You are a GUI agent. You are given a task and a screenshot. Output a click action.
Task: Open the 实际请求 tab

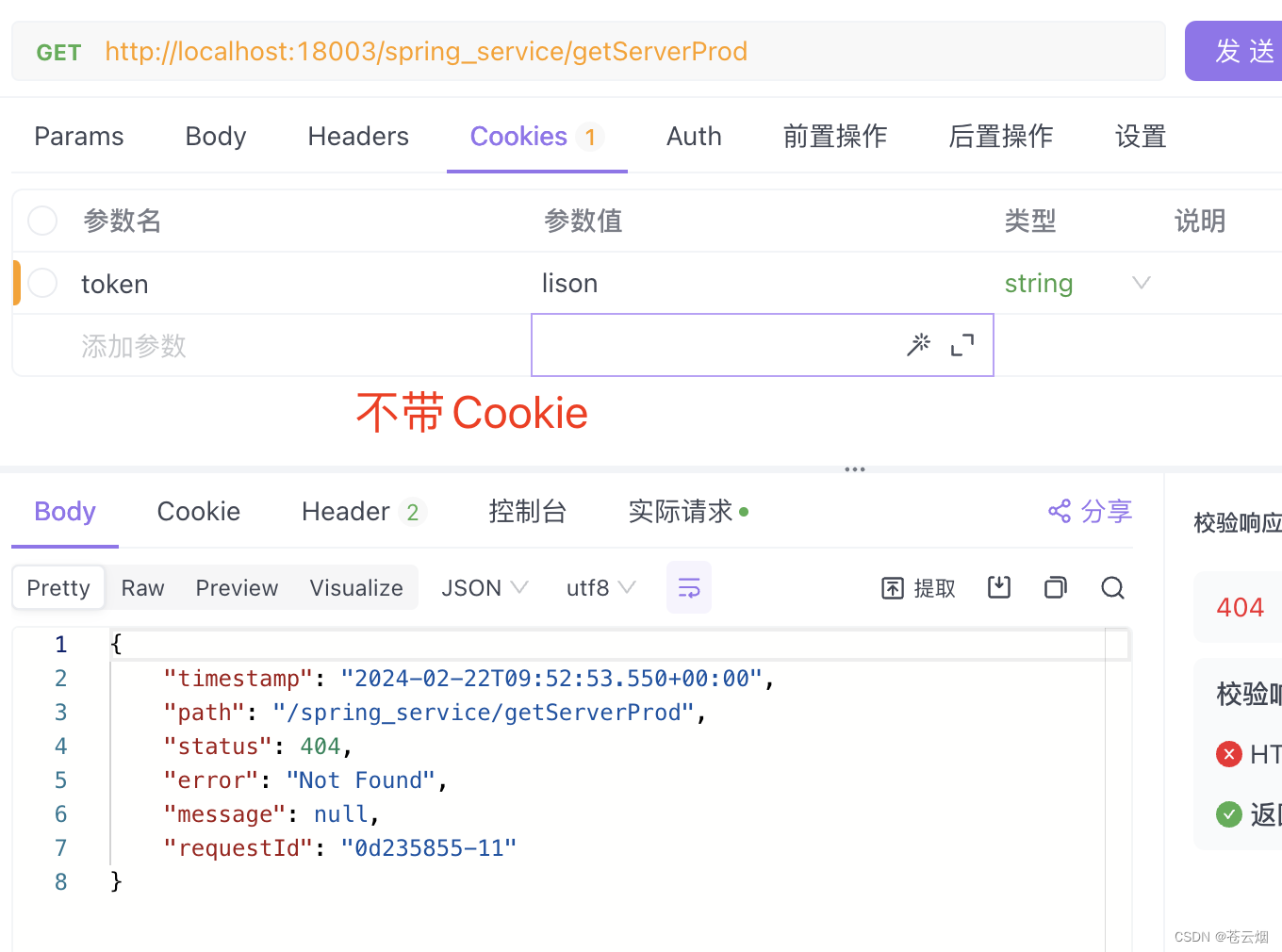pos(688,512)
